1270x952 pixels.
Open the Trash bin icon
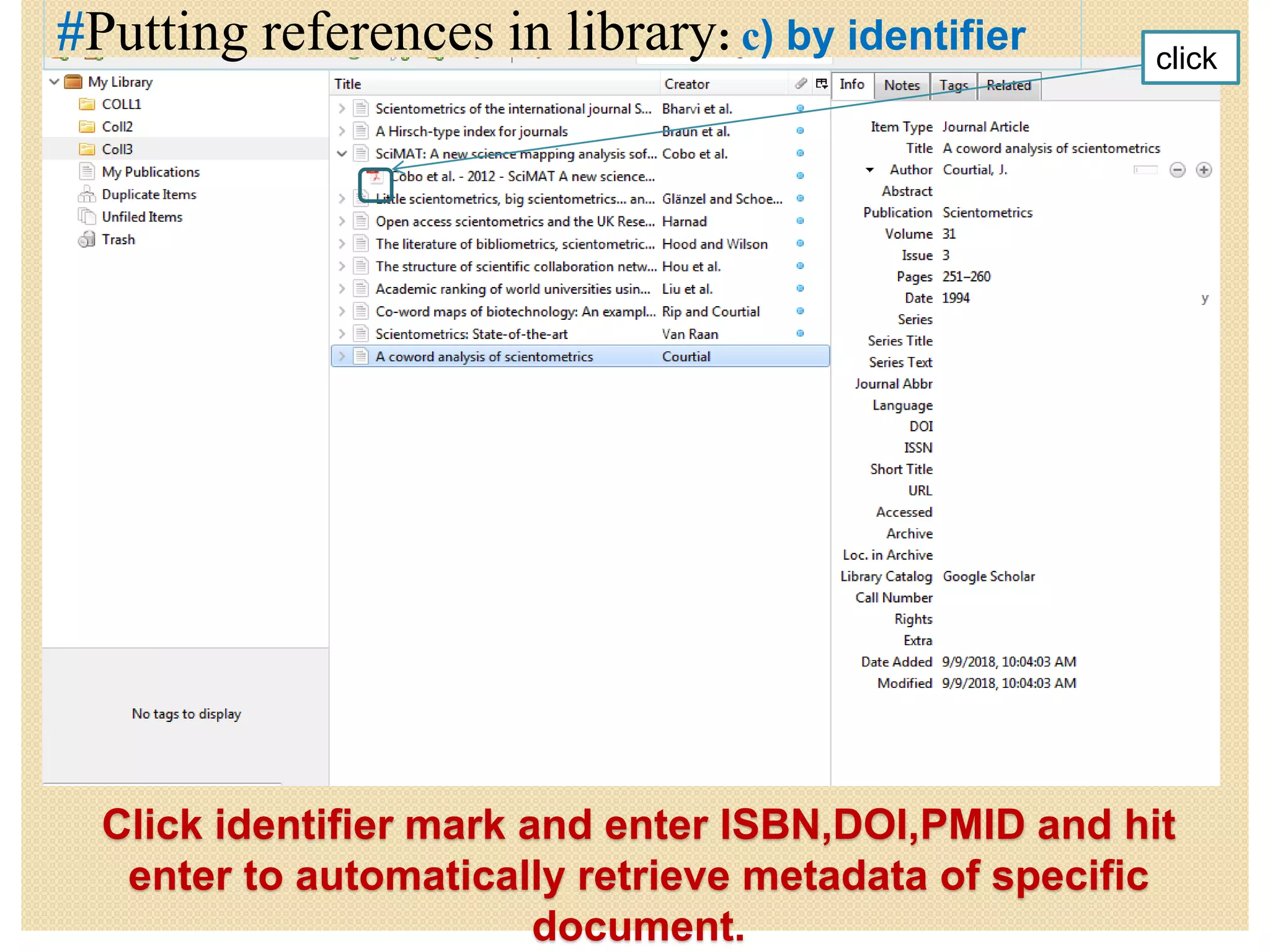pos(87,239)
